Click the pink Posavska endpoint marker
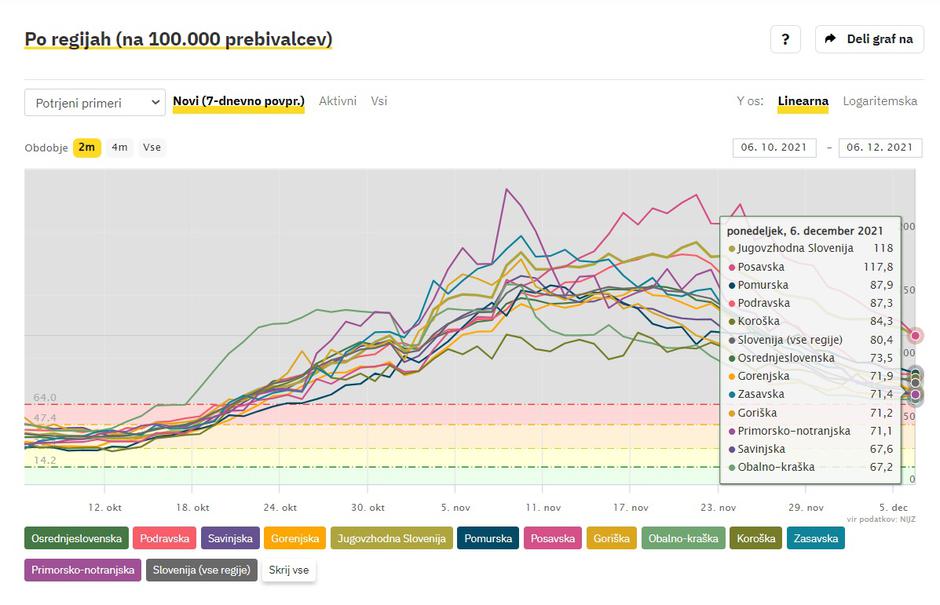This screenshot has width=940, height=605. (x=915, y=336)
